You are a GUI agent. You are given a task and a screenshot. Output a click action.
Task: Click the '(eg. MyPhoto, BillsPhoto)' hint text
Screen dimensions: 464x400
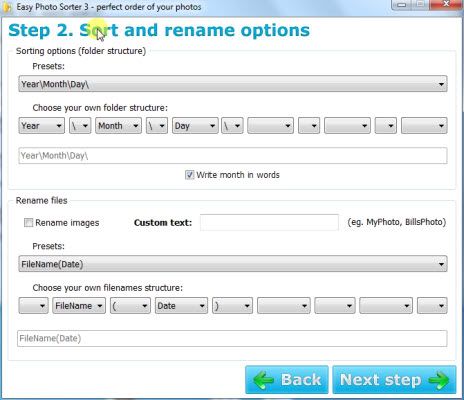(x=397, y=222)
